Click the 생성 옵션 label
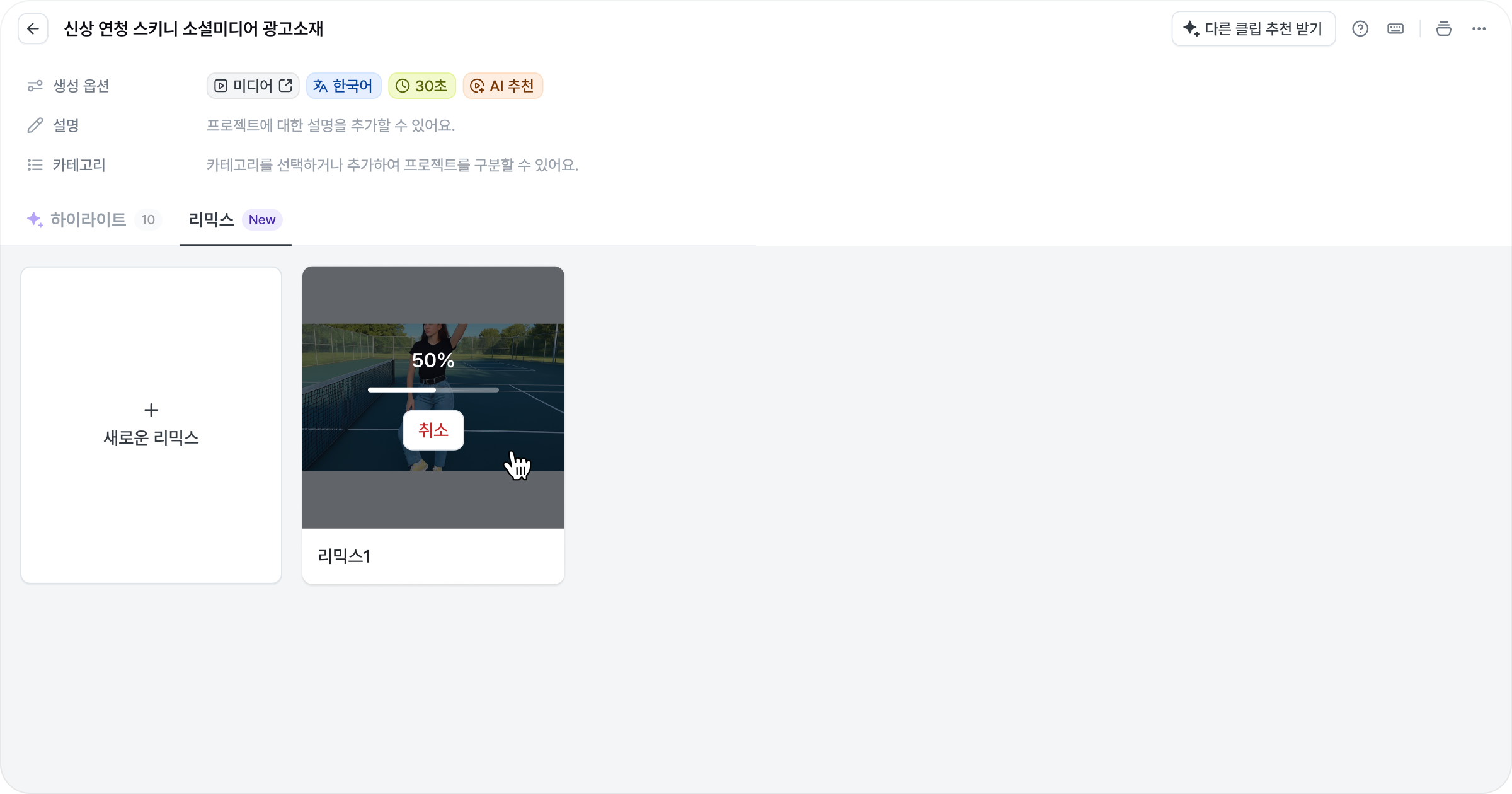This screenshot has height=794, width=1512. pyautogui.click(x=81, y=86)
